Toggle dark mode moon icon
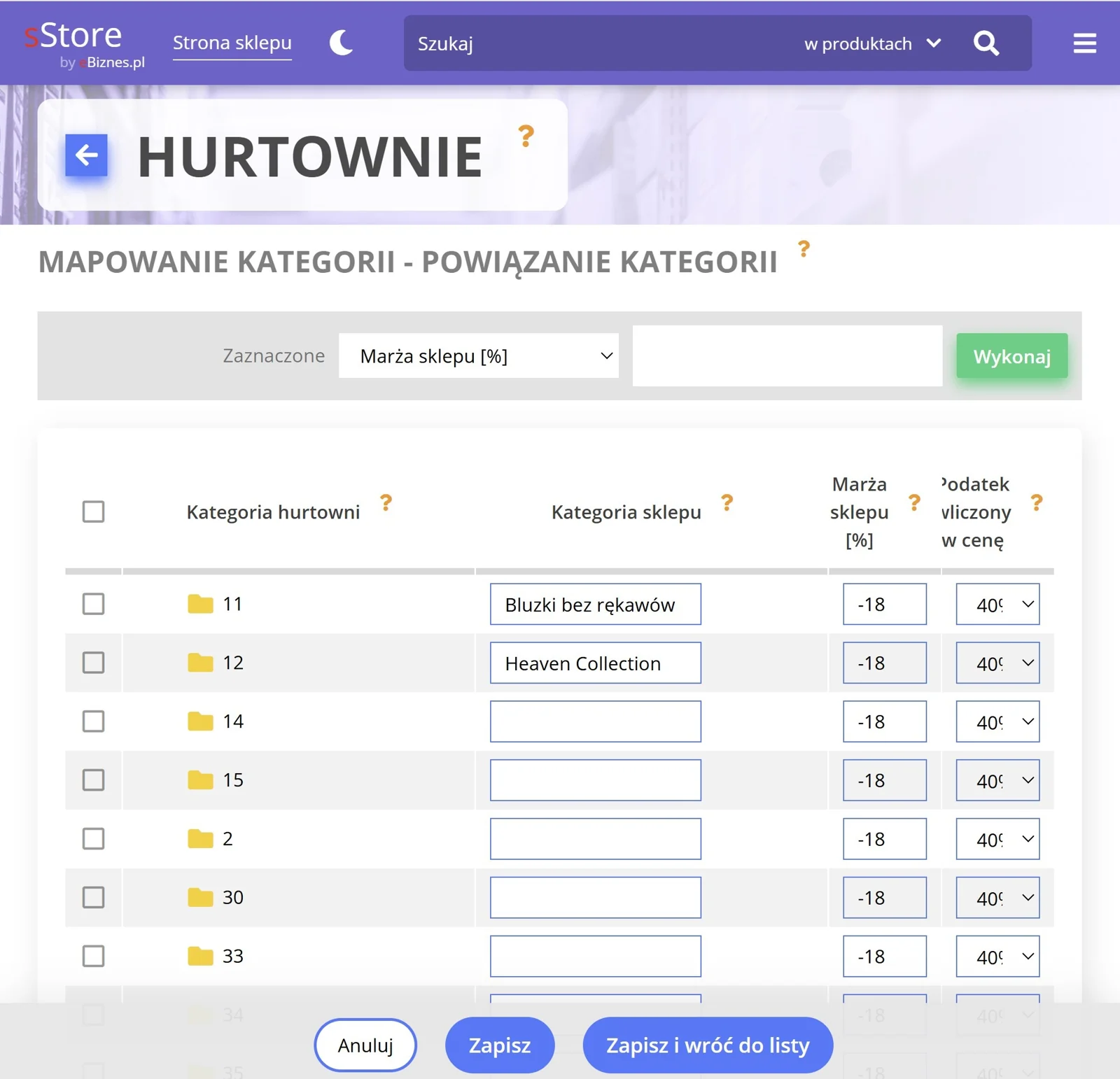The width and height of the screenshot is (1120, 1079). point(341,43)
